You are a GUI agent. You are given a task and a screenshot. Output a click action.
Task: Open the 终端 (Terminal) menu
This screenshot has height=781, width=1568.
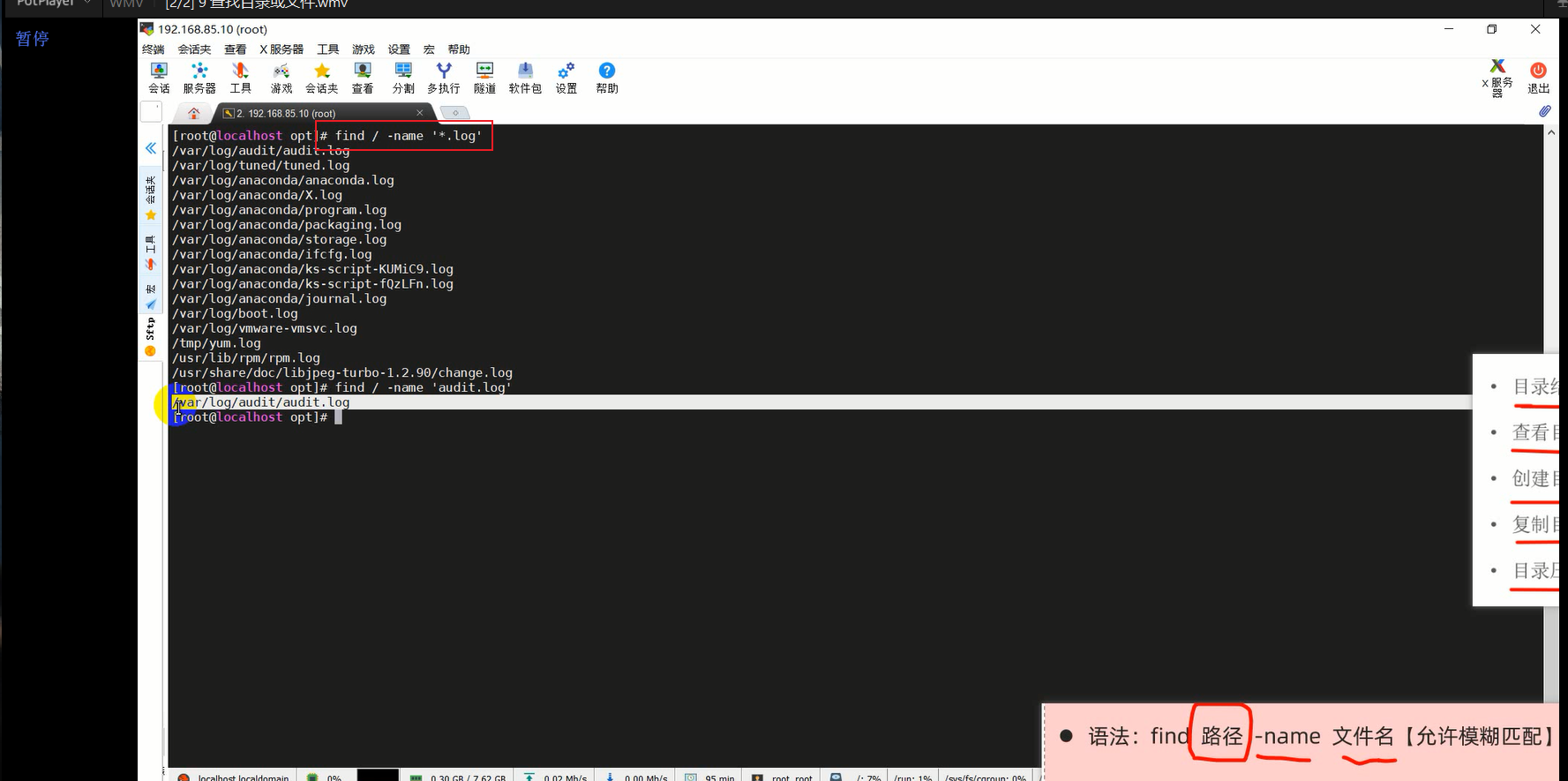coord(154,49)
